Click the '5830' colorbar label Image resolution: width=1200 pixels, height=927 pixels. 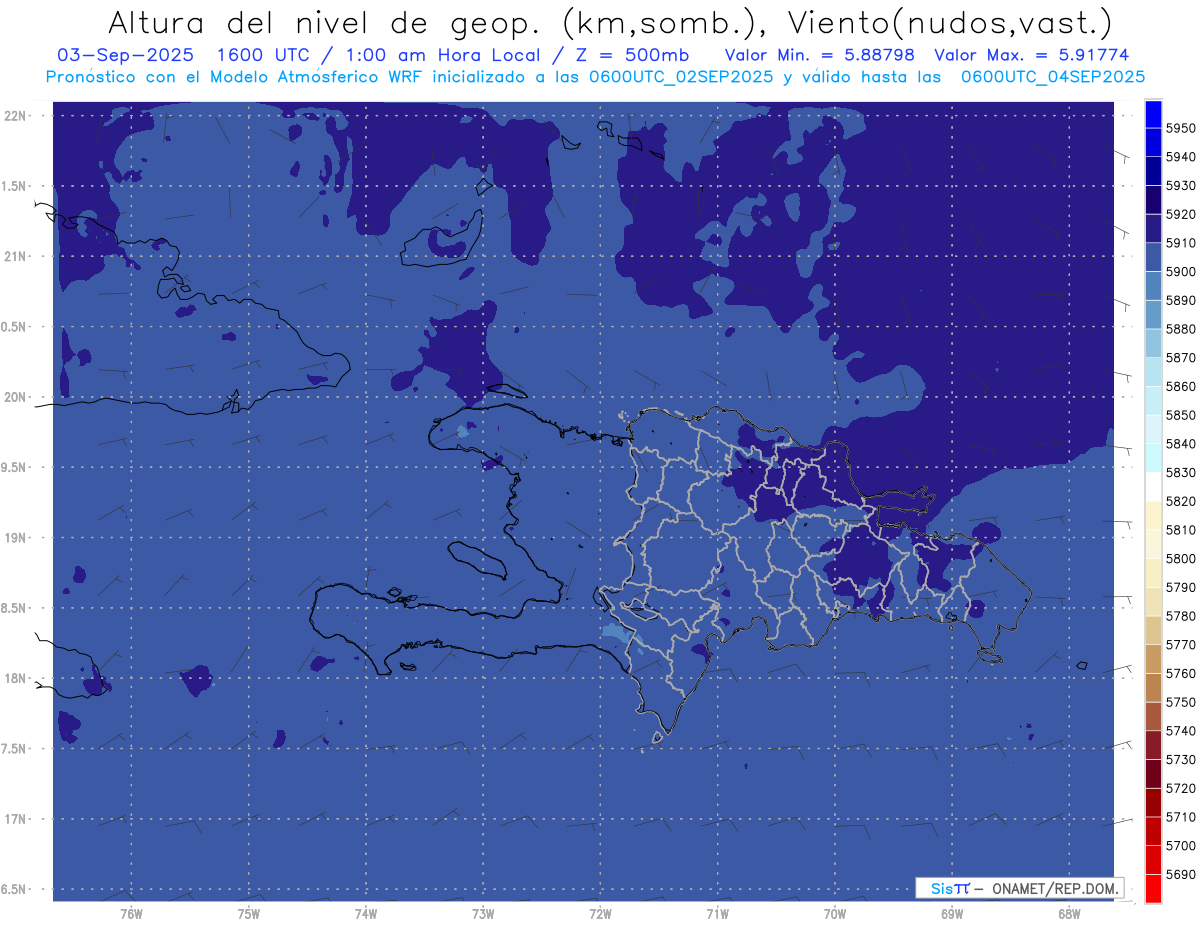click(1182, 472)
